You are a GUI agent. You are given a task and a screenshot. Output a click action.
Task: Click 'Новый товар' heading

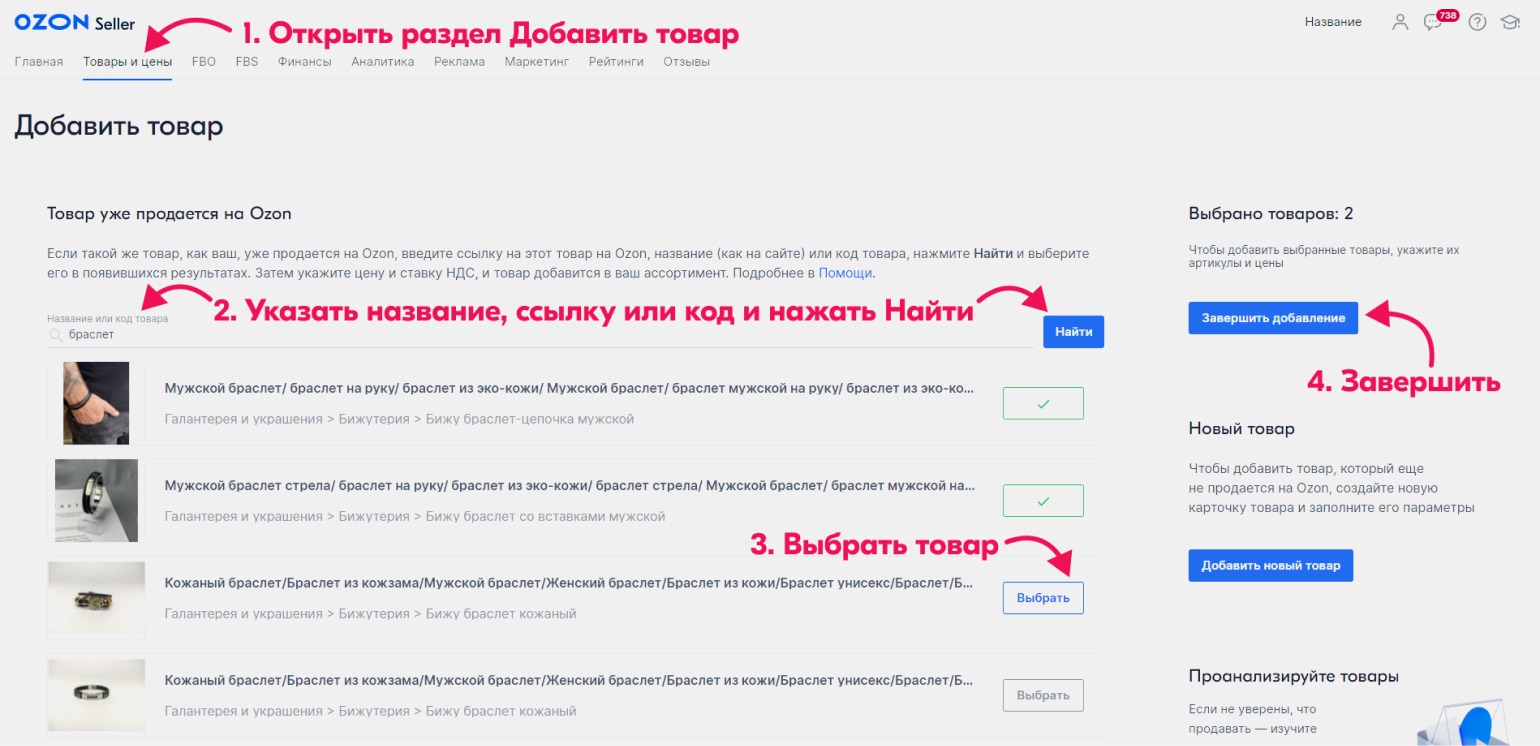(x=1242, y=428)
